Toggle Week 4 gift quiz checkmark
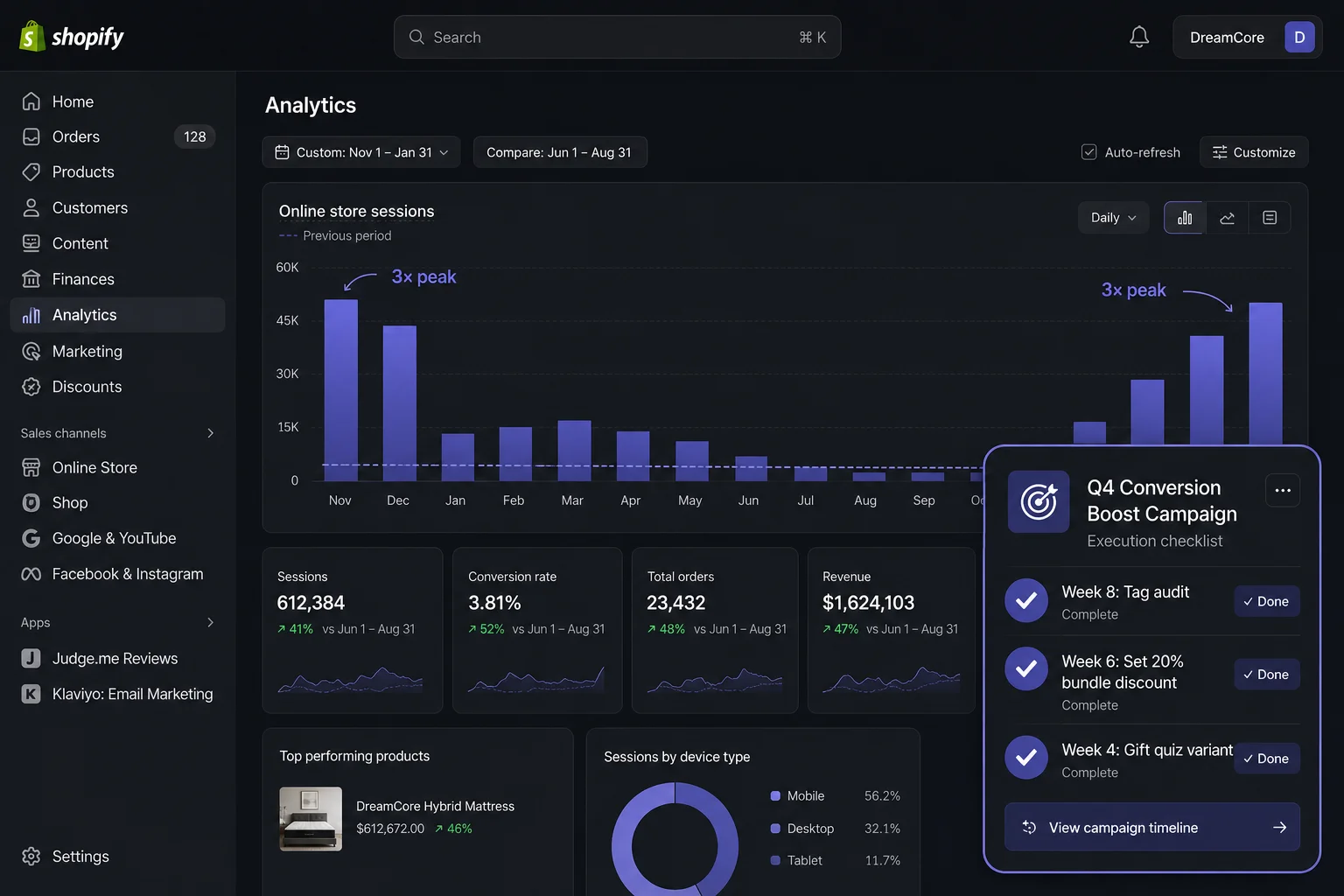 tap(1026, 757)
